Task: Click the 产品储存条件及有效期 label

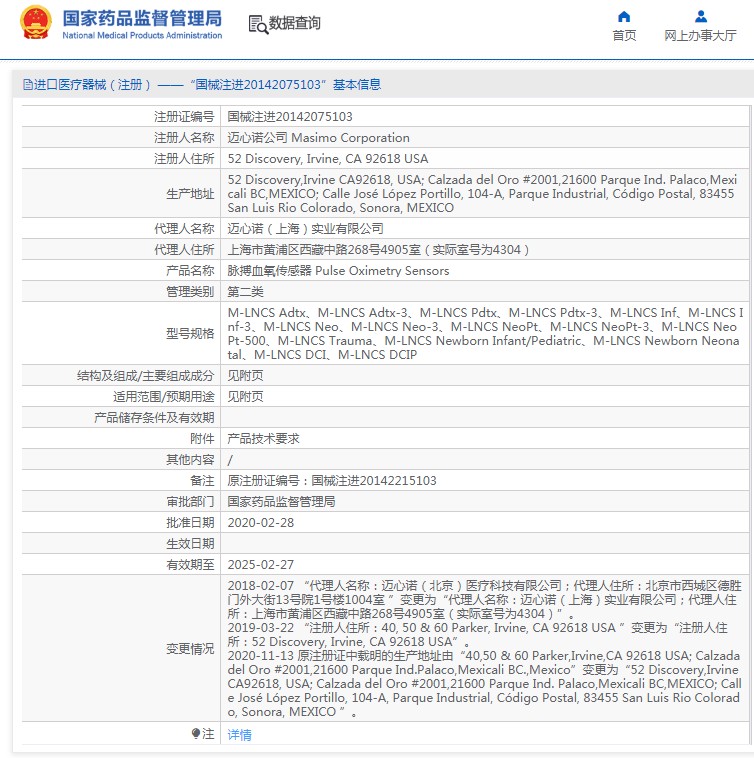Action: (154, 418)
